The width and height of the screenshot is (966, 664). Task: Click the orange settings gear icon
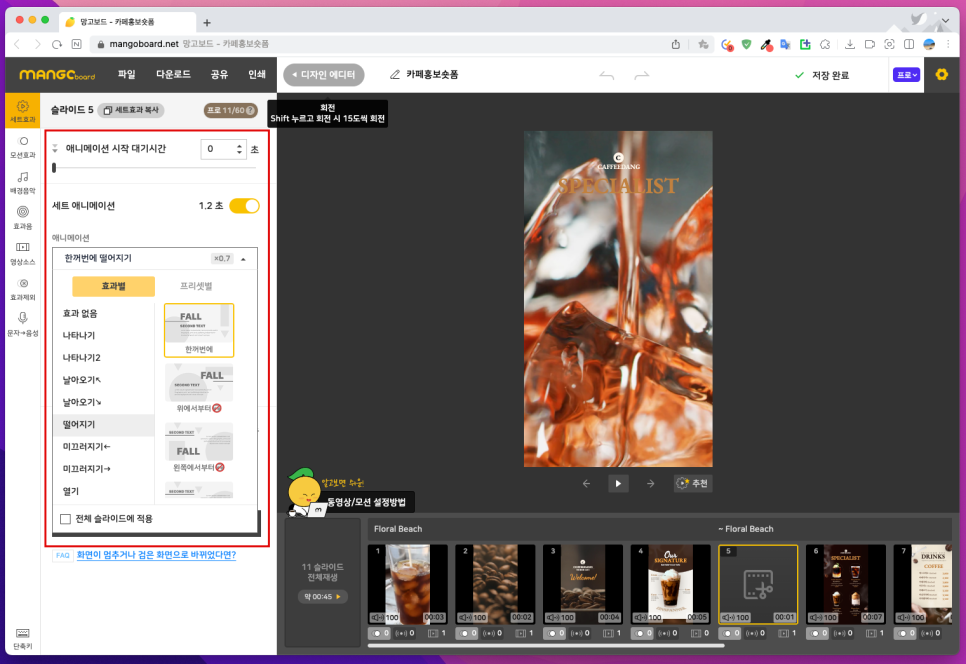[x=941, y=75]
